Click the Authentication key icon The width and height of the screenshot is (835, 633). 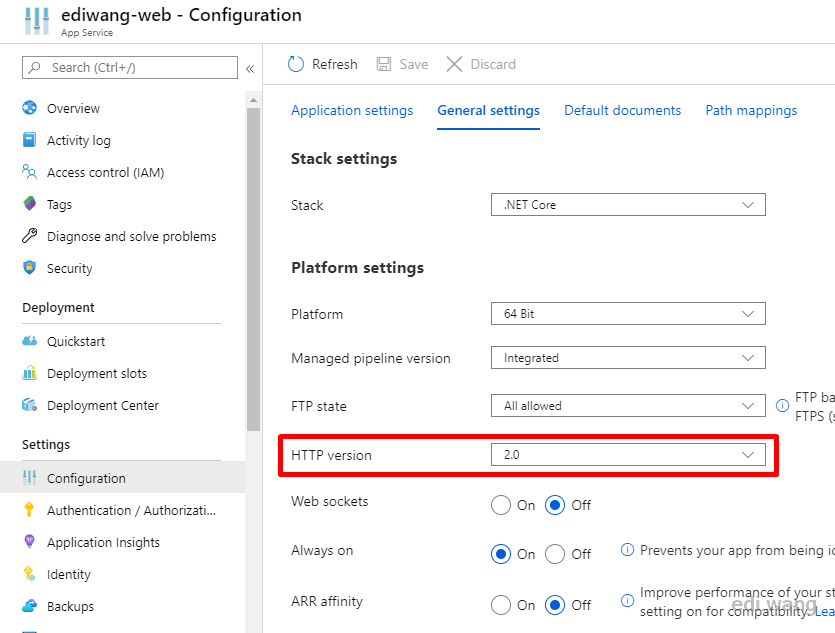tap(30, 510)
